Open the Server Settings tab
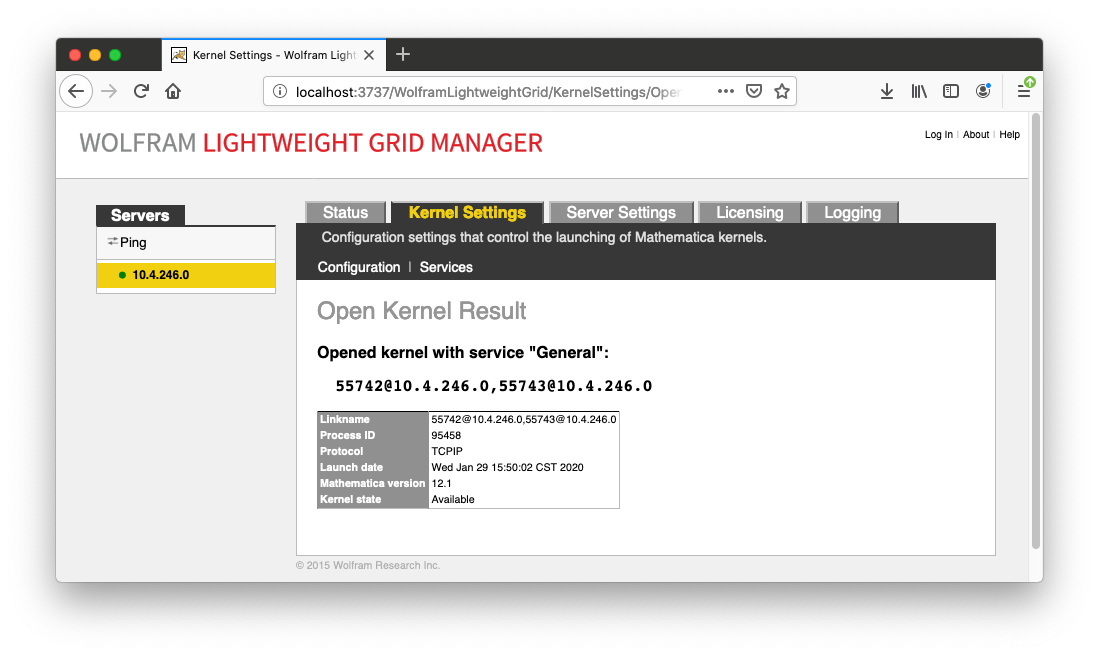1099x656 pixels. tap(620, 212)
